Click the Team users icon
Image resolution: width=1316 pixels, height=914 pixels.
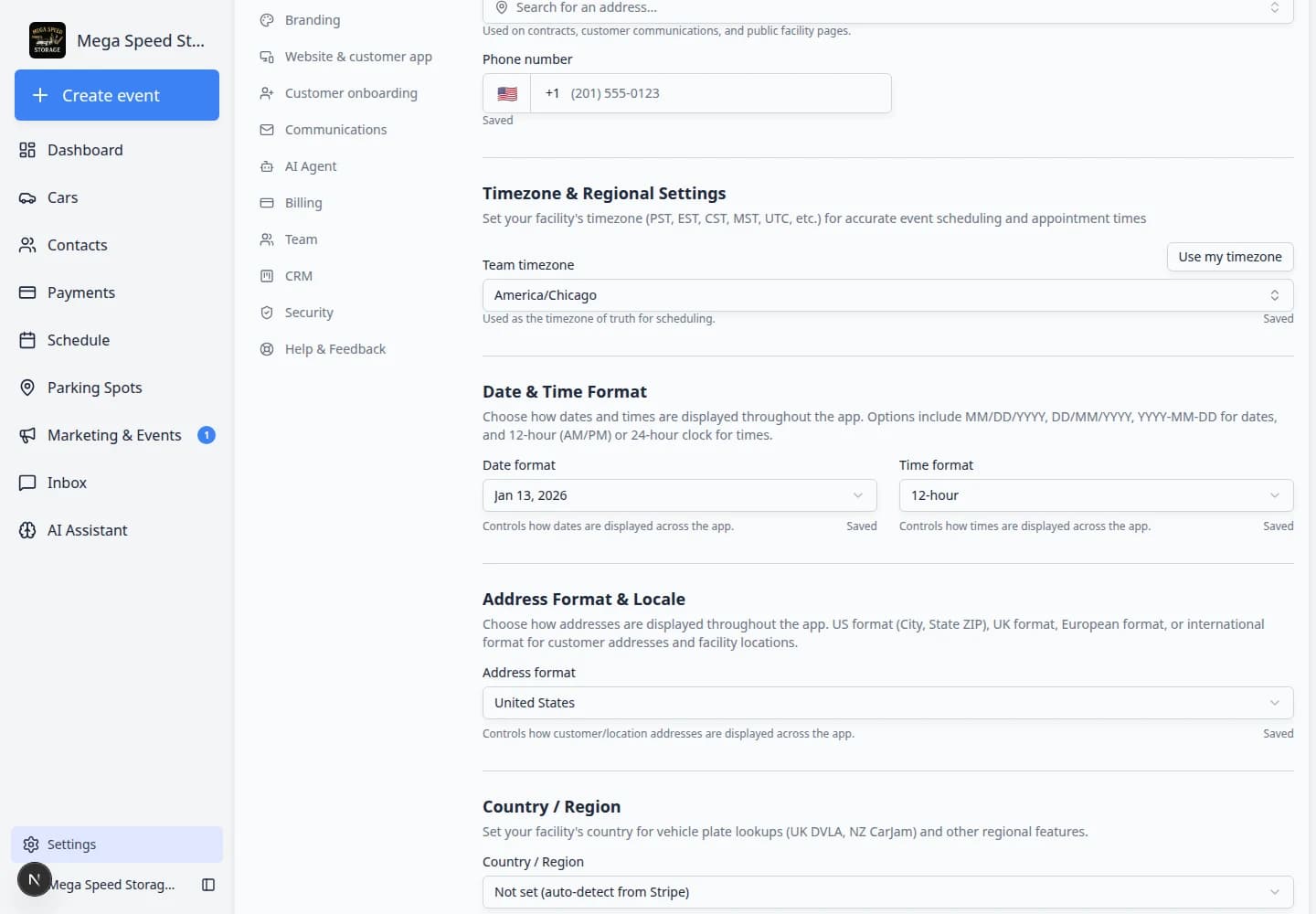[267, 239]
